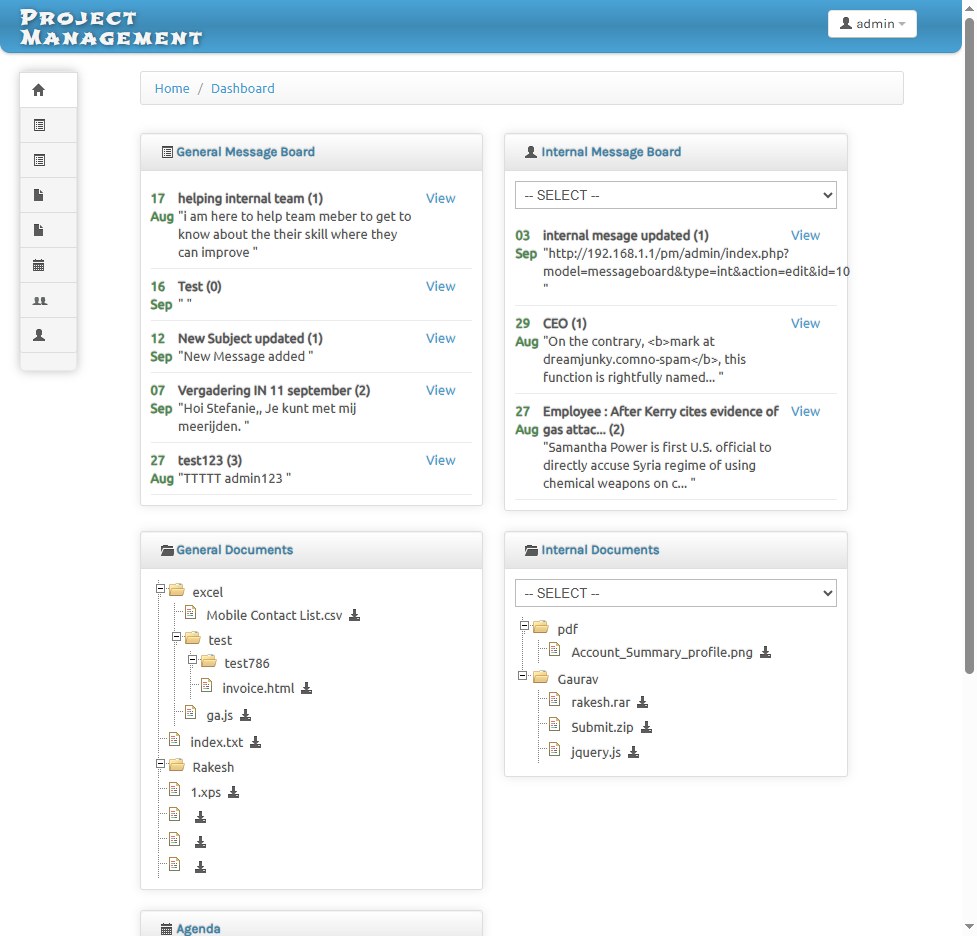The image size is (977, 936).
Task: Download Account_Summary_profile.png
Action: coord(766,652)
